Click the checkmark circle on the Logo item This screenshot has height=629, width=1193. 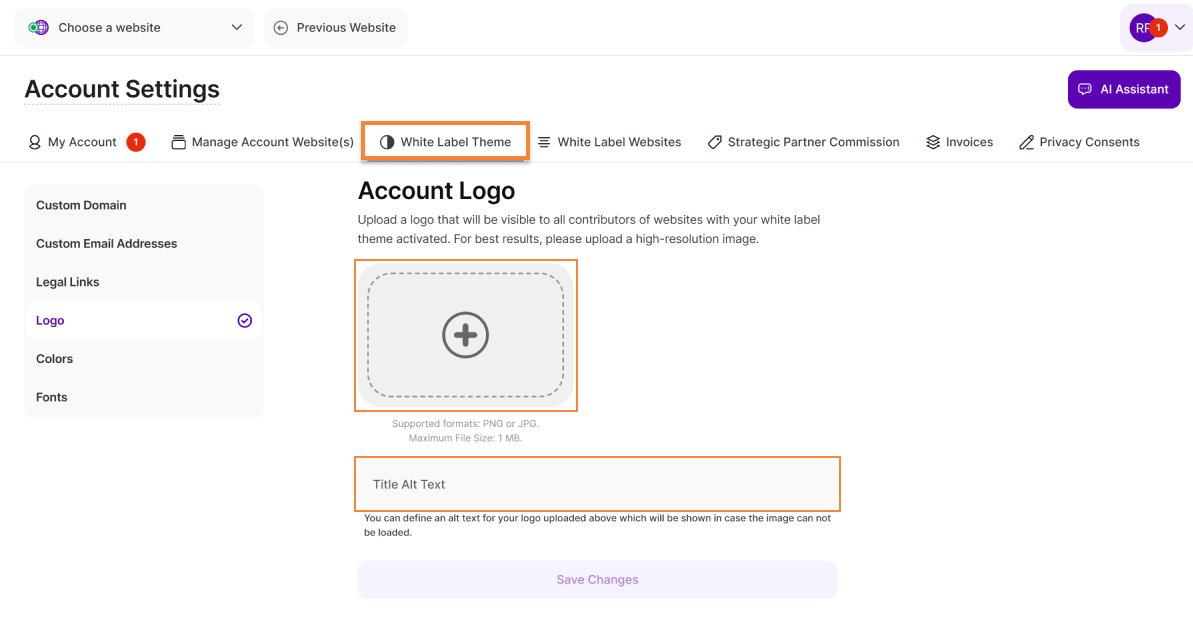(x=244, y=321)
